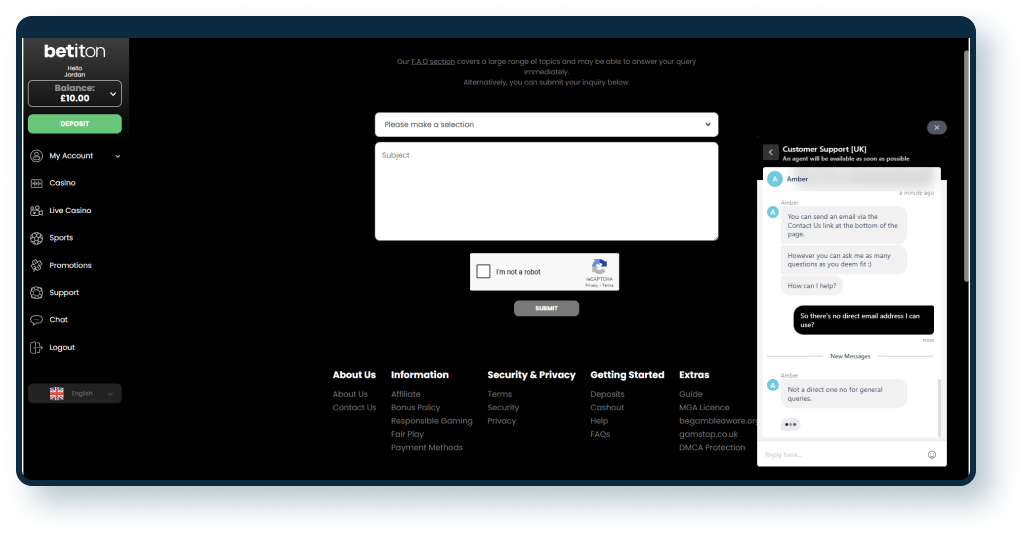Screen dimensions: 1024x534
Task: Open Live Casino via its sidebar icon
Action: (37, 211)
